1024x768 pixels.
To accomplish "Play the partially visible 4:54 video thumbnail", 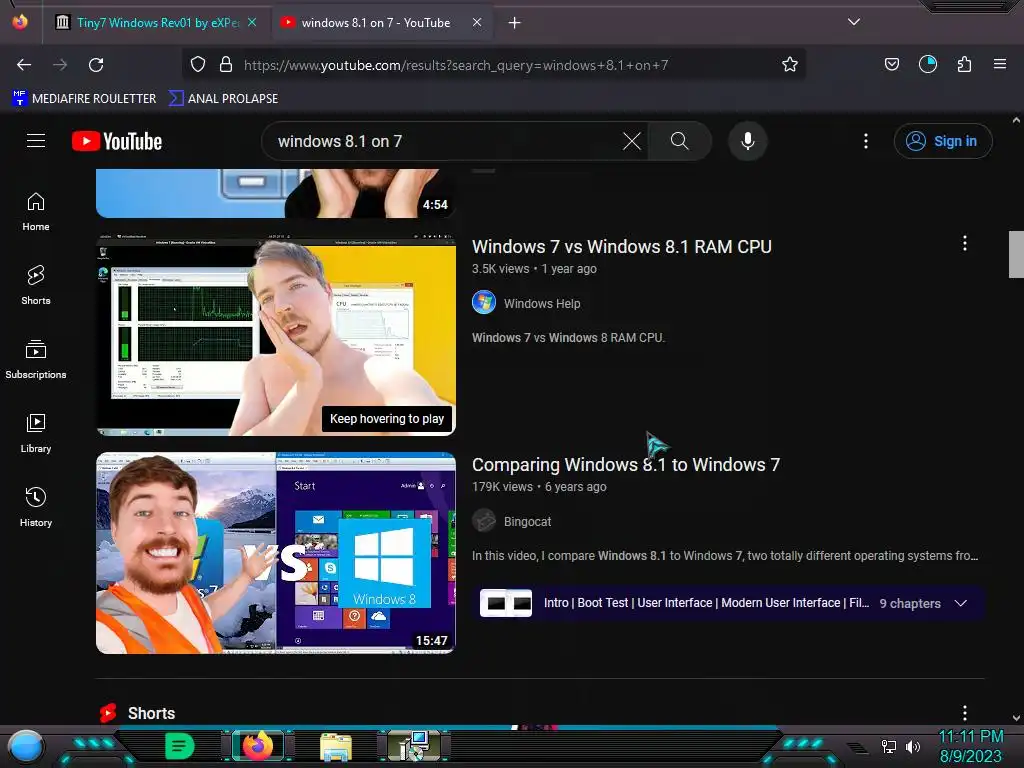I will click(276, 193).
